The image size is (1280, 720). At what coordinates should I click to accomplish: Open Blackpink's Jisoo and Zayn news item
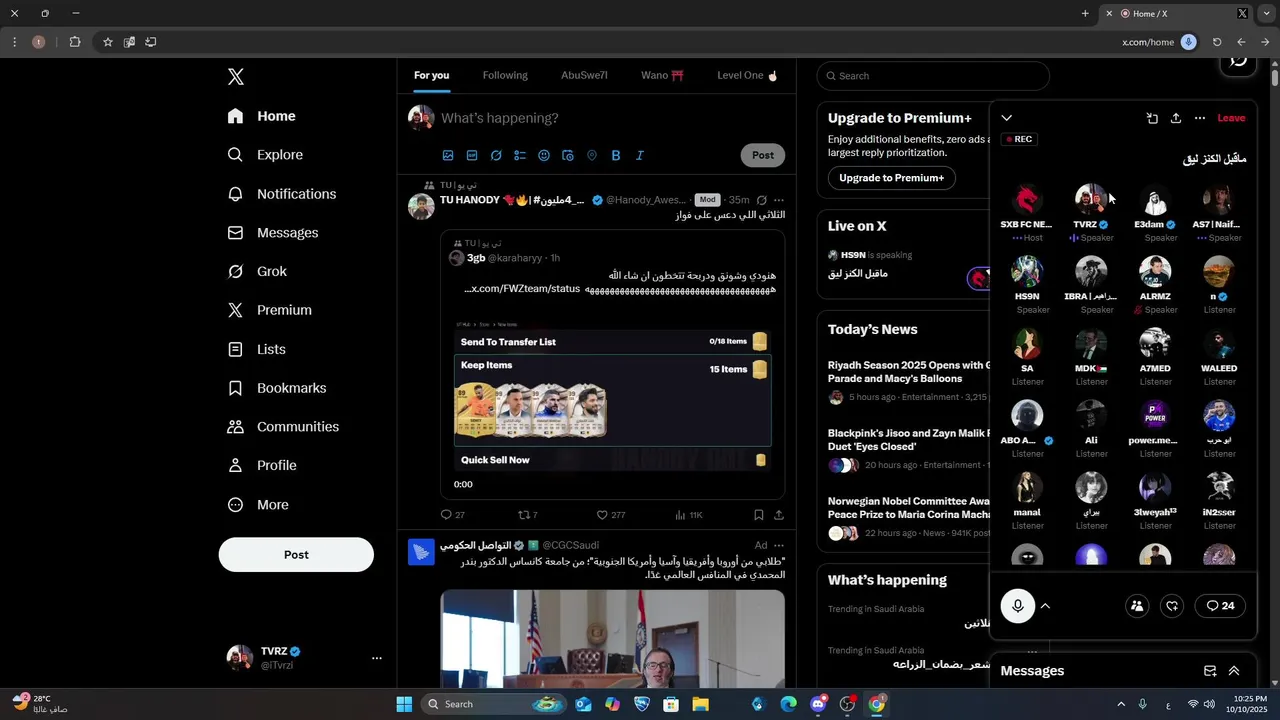pos(909,451)
